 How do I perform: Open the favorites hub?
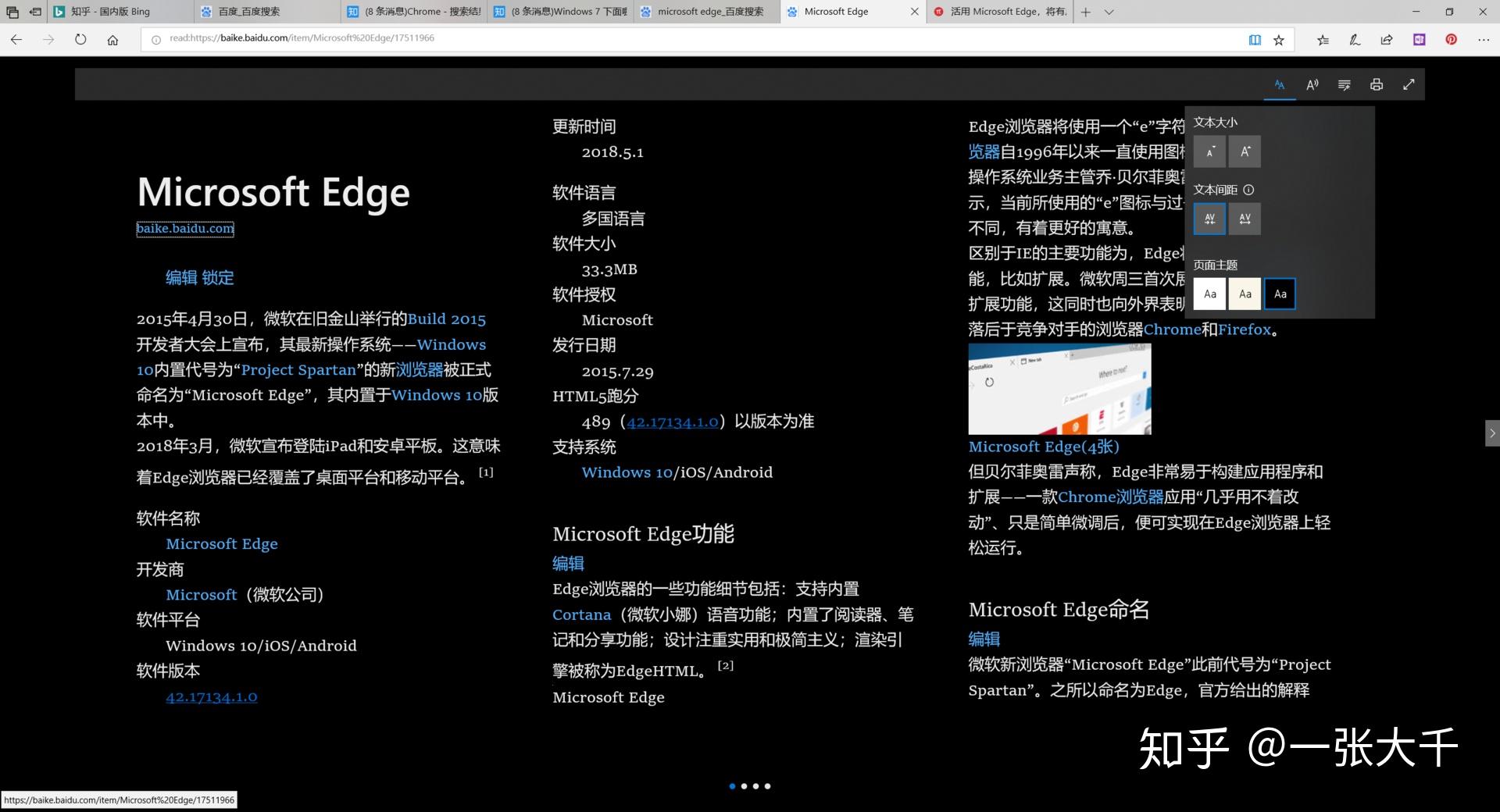(1323, 40)
